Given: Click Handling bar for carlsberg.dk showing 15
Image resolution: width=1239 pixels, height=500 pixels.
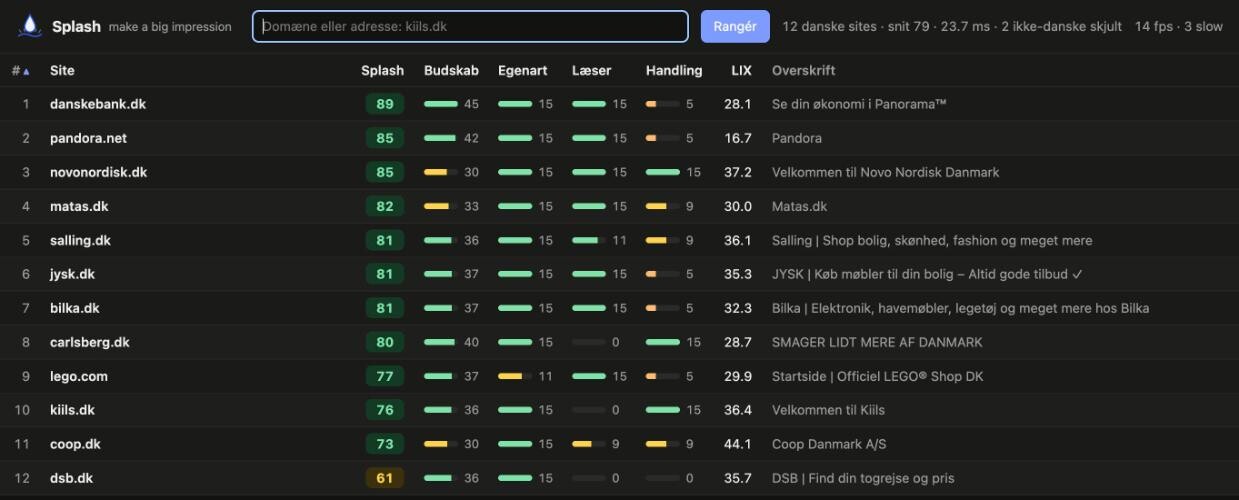Looking at the screenshot, I should tap(663, 342).
